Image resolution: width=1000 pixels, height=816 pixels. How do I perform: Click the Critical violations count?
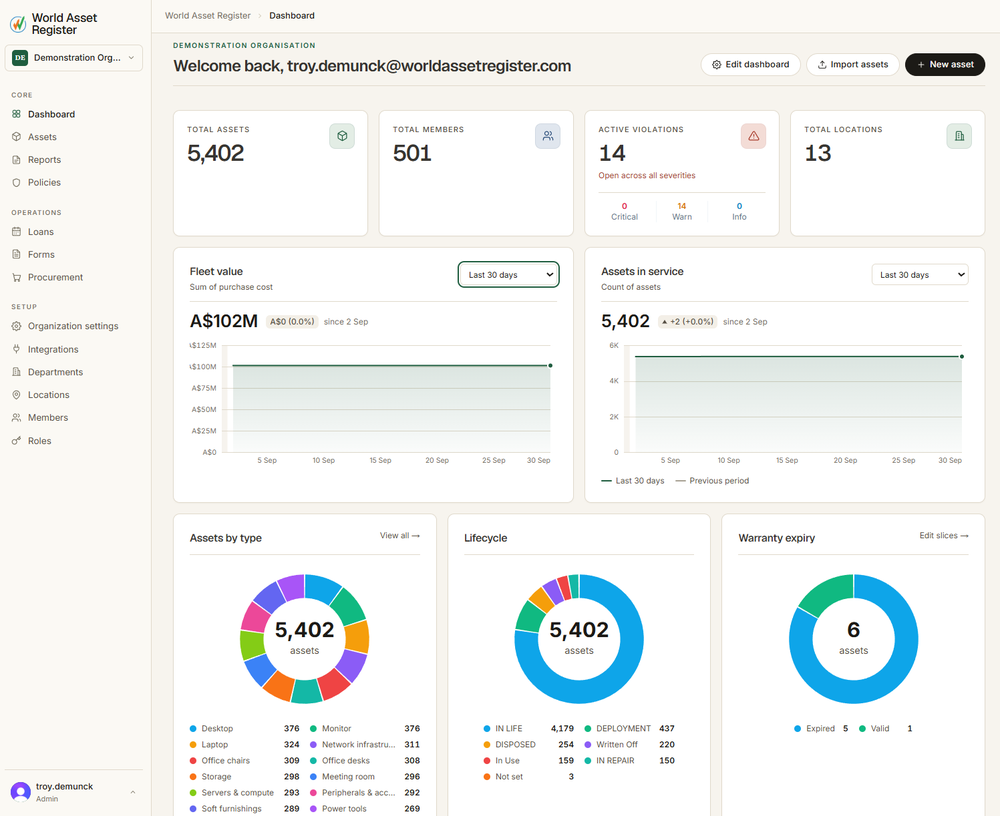click(x=624, y=206)
